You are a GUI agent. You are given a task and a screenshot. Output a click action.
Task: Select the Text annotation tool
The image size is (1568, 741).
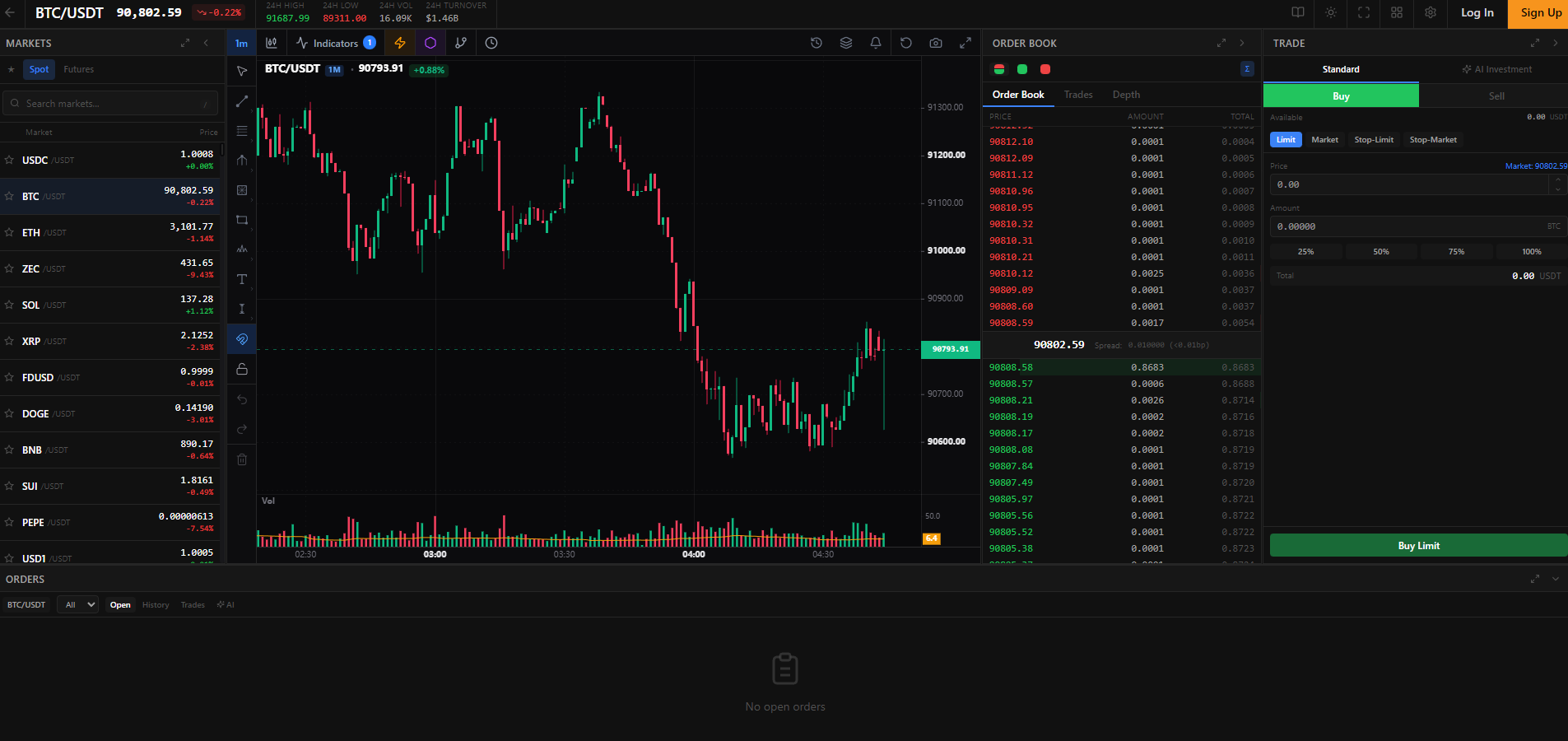pyautogui.click(x=241, y=279)
